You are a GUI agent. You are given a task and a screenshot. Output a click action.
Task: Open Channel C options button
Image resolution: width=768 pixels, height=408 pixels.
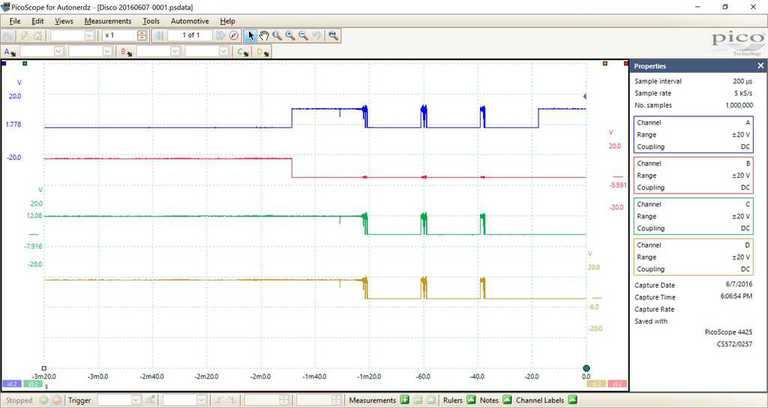(x=243, y=51)
